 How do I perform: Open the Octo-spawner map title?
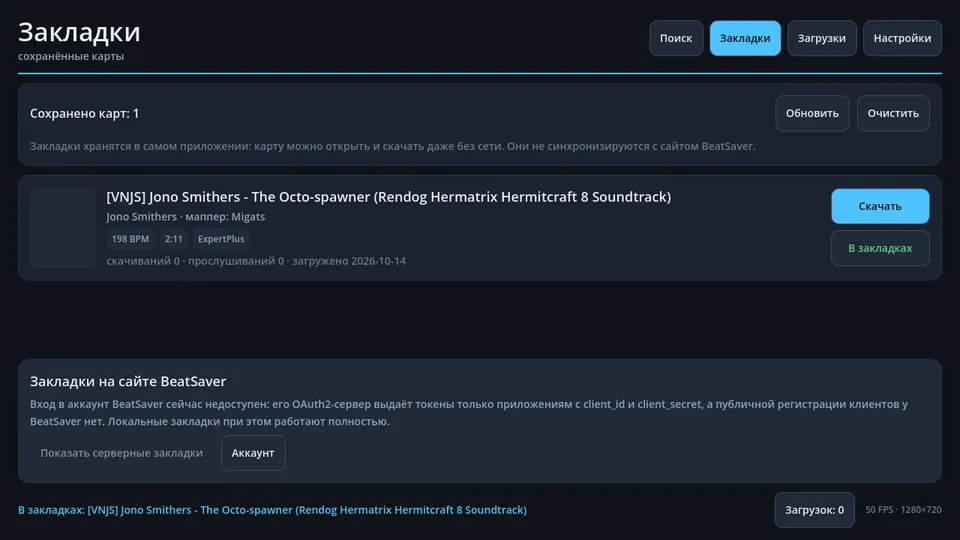point(389,197)
